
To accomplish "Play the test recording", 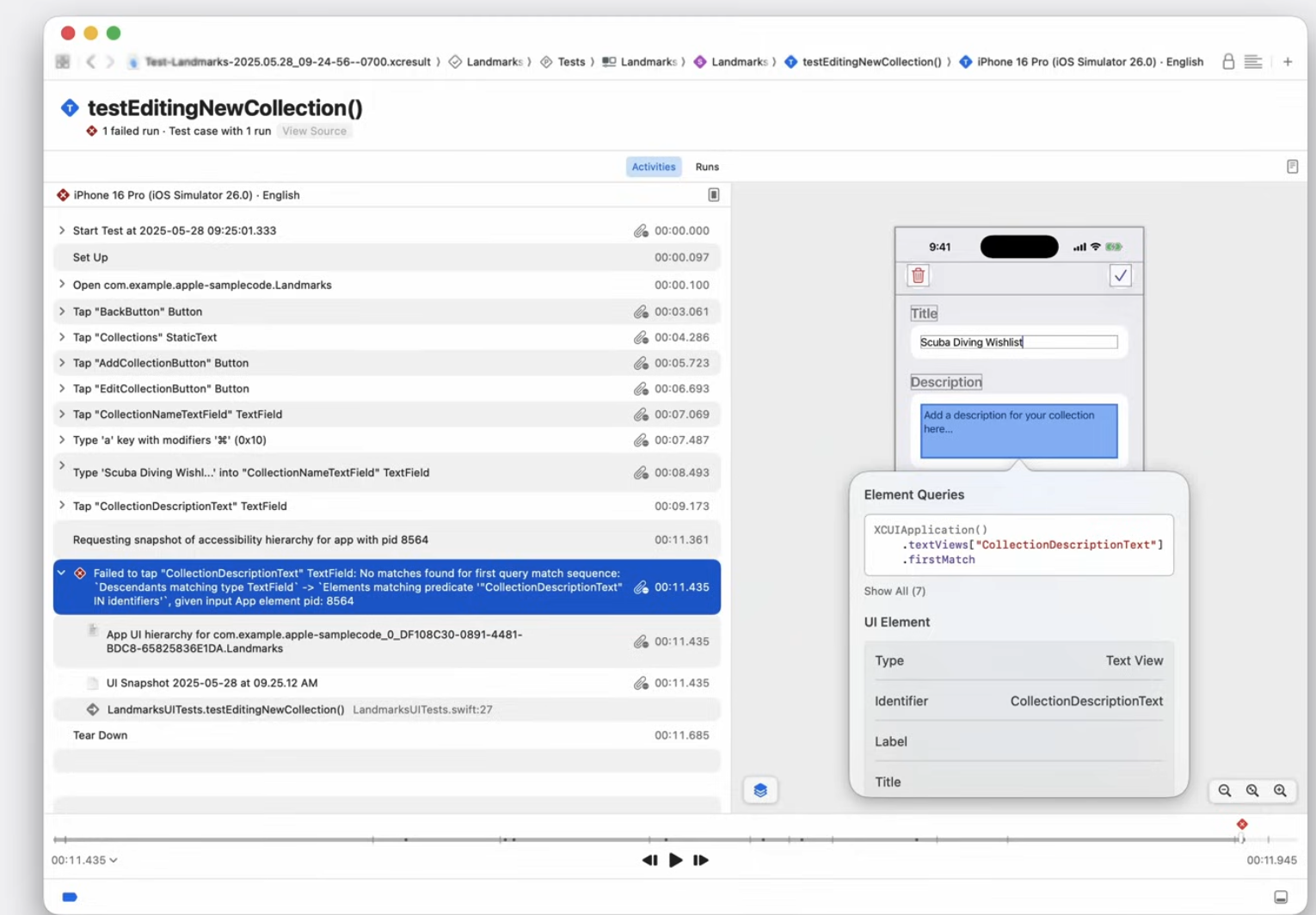I will pyautogui.click(x=676, y=860).
